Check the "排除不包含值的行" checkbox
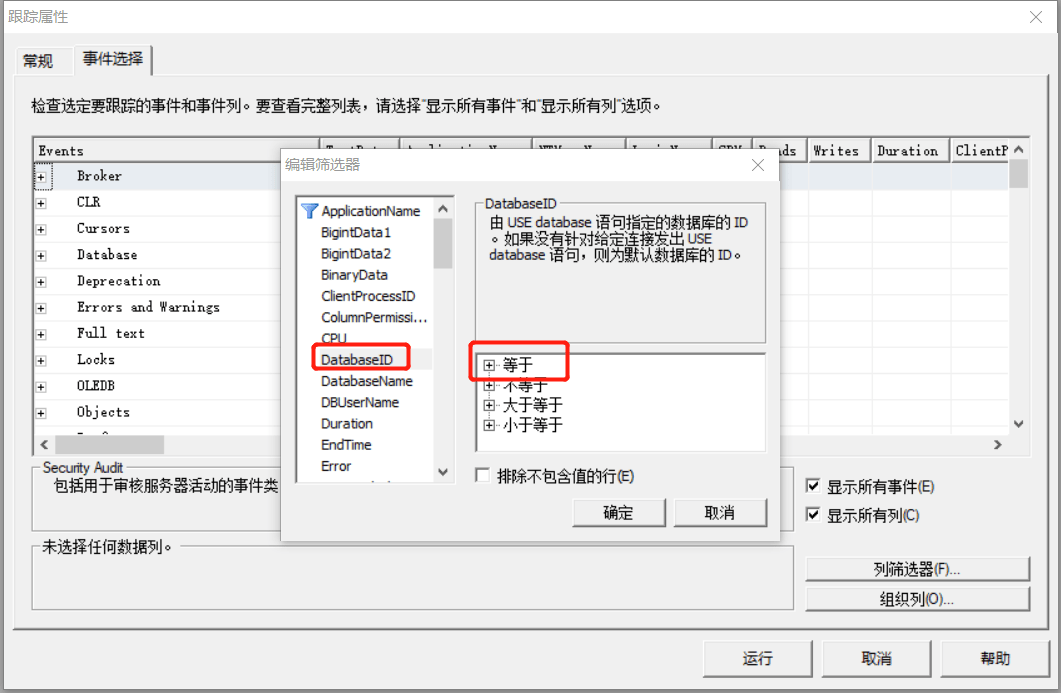The image size is (1061, 693). point(483,475)
